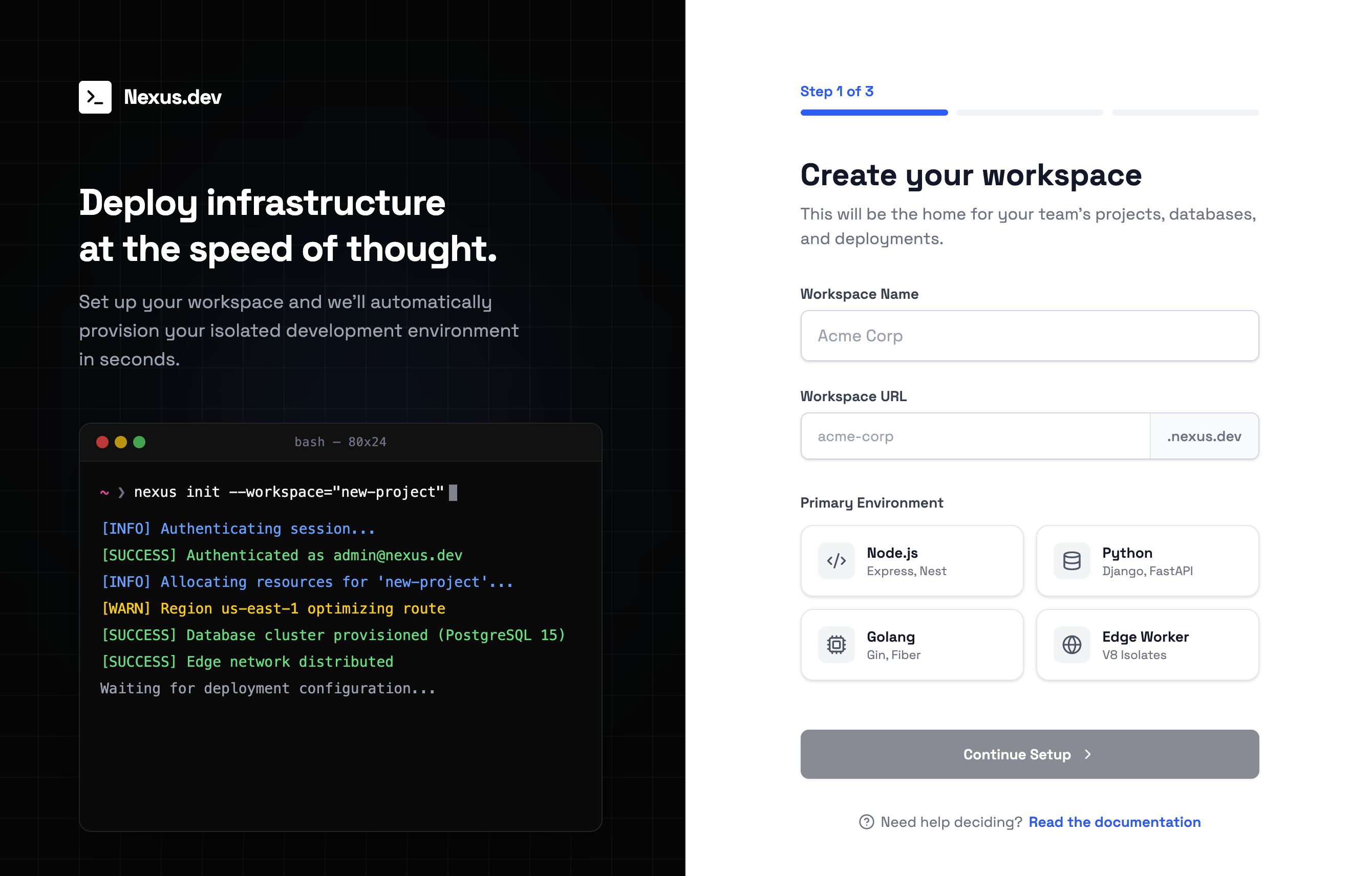
Task: Click the Node.js code brackets icon
Action: click(836, 561)
